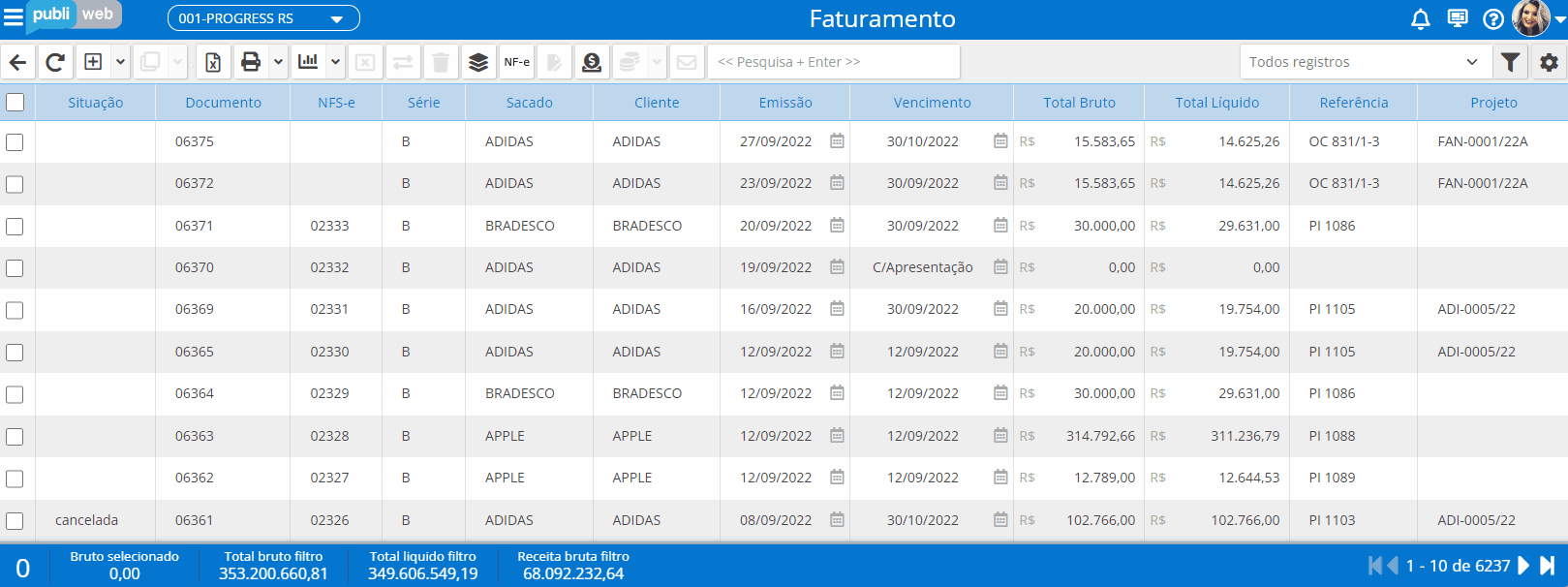
Task: Check the row for document 06364
Action: (15, 394)
